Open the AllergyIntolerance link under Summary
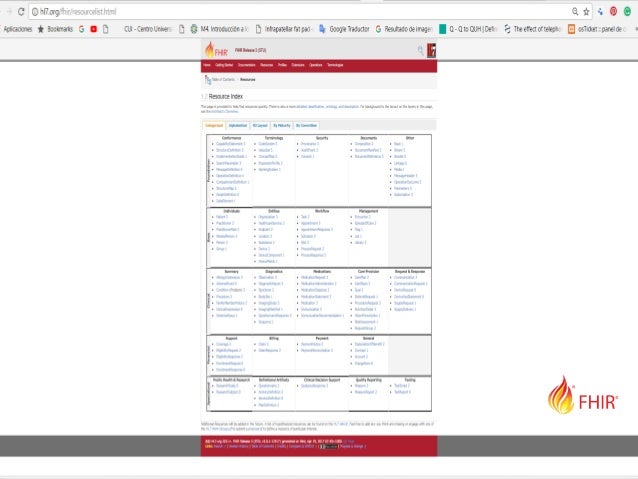Image resolution: width=638 pixels, height=479 pixels. (229, 277)
